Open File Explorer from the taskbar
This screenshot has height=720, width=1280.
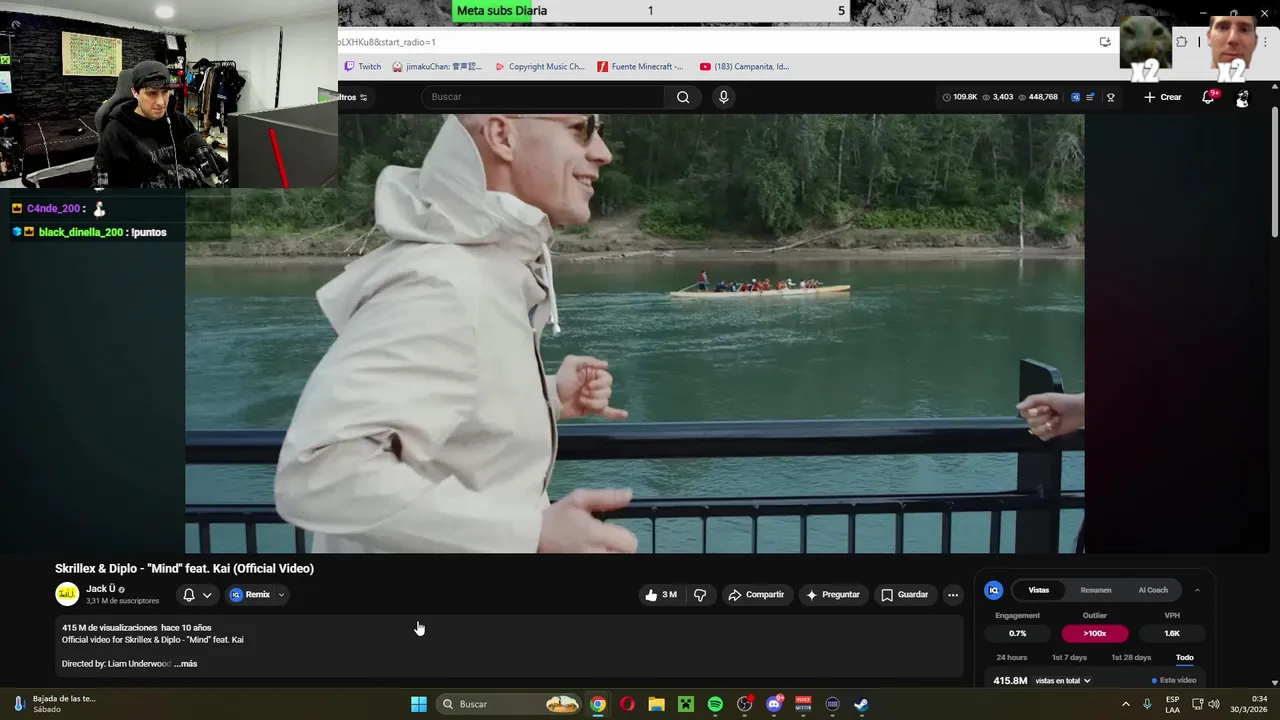[656, 704]
